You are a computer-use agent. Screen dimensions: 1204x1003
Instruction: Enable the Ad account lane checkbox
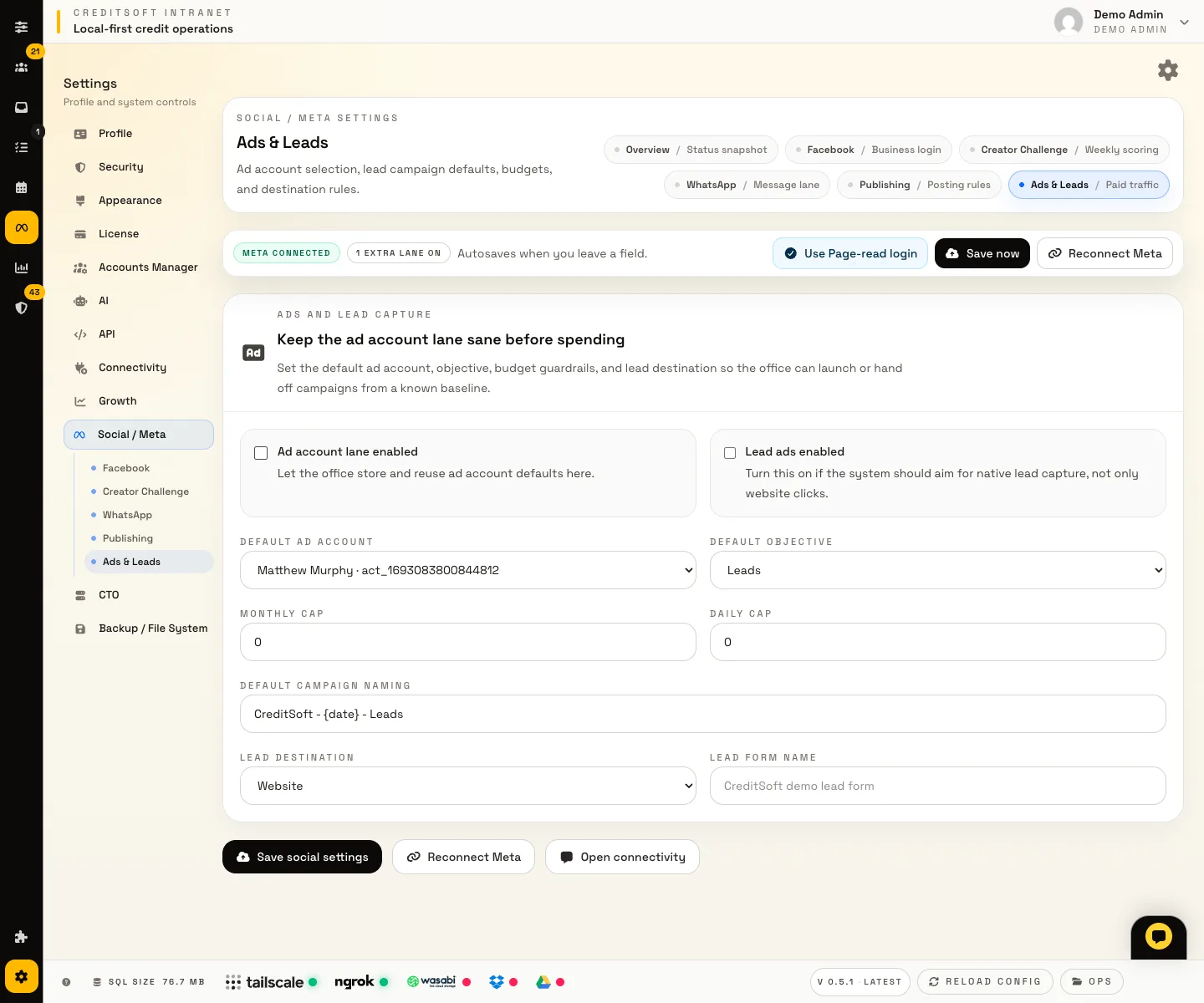click(261, 453)
